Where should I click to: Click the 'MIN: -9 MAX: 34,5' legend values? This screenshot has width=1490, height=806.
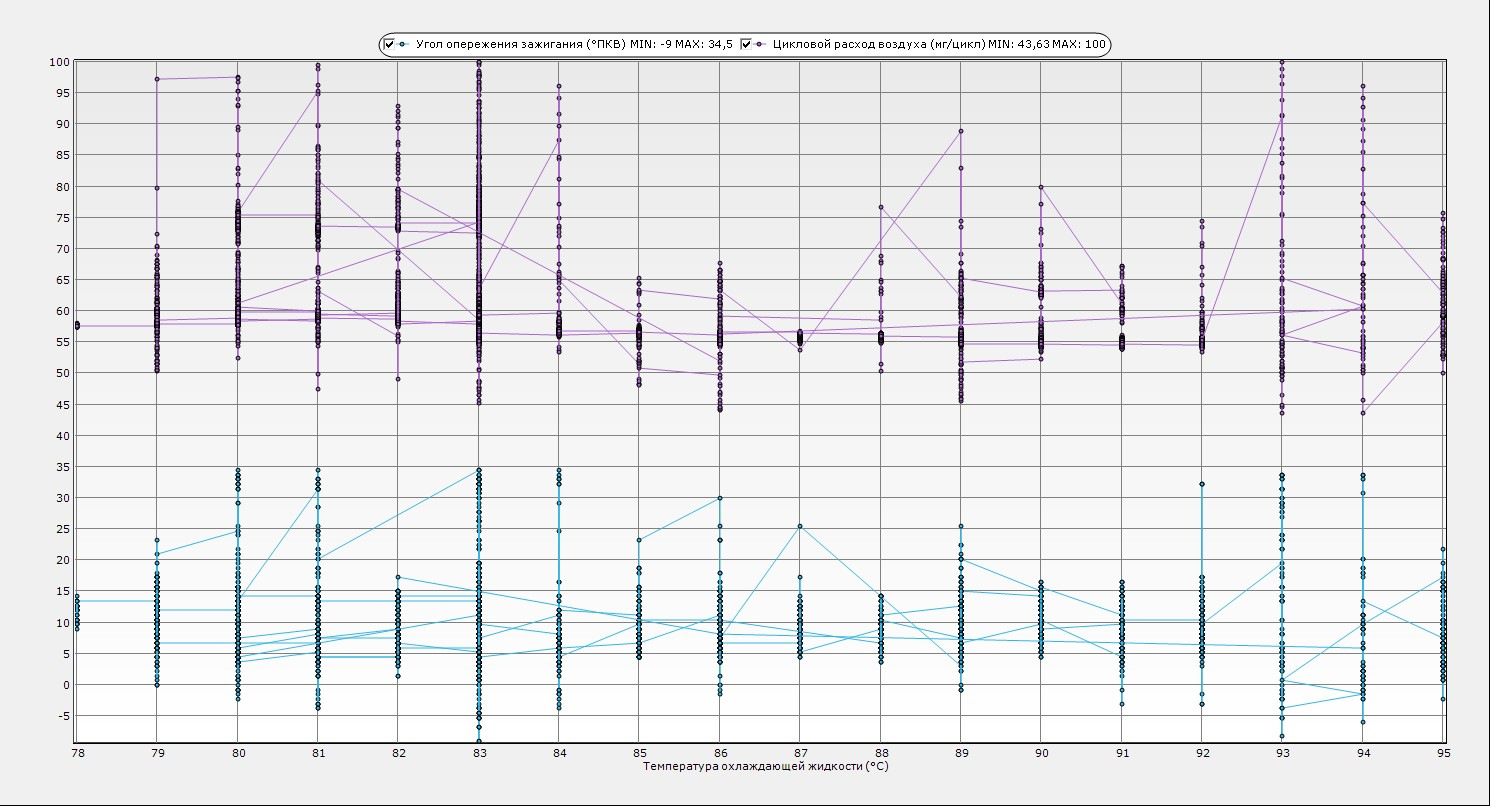681,44
